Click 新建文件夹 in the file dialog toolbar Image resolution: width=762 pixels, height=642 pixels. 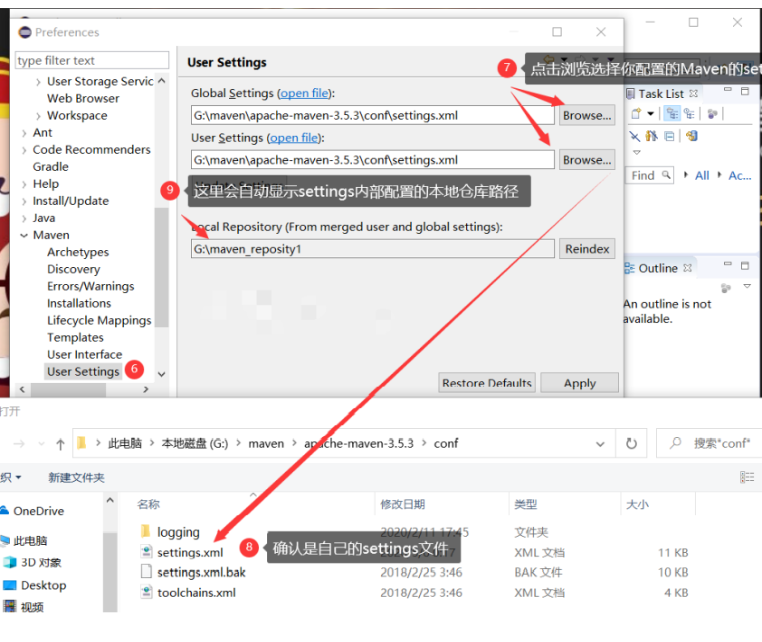pyautogui.click(x=76, y=478)
